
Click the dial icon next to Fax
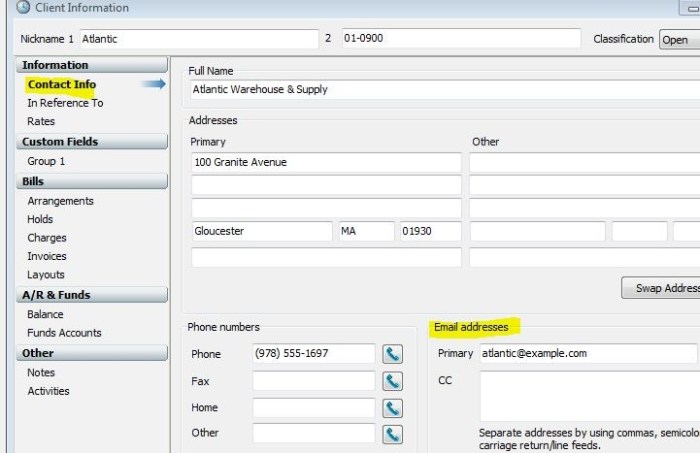(392, 381)
